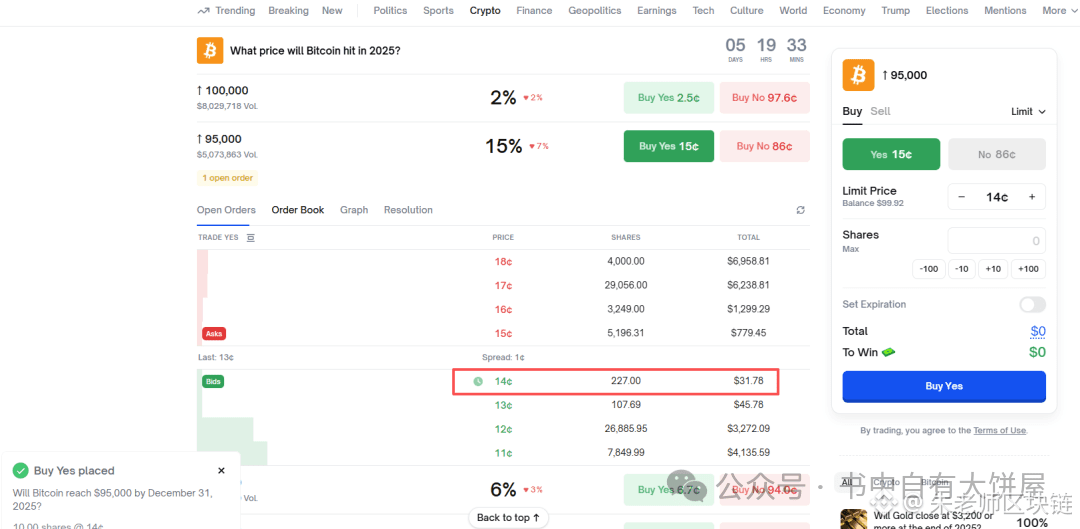Screen dimensions: 1080x529
Task: Open the Politics category
Action: point(390,10)
